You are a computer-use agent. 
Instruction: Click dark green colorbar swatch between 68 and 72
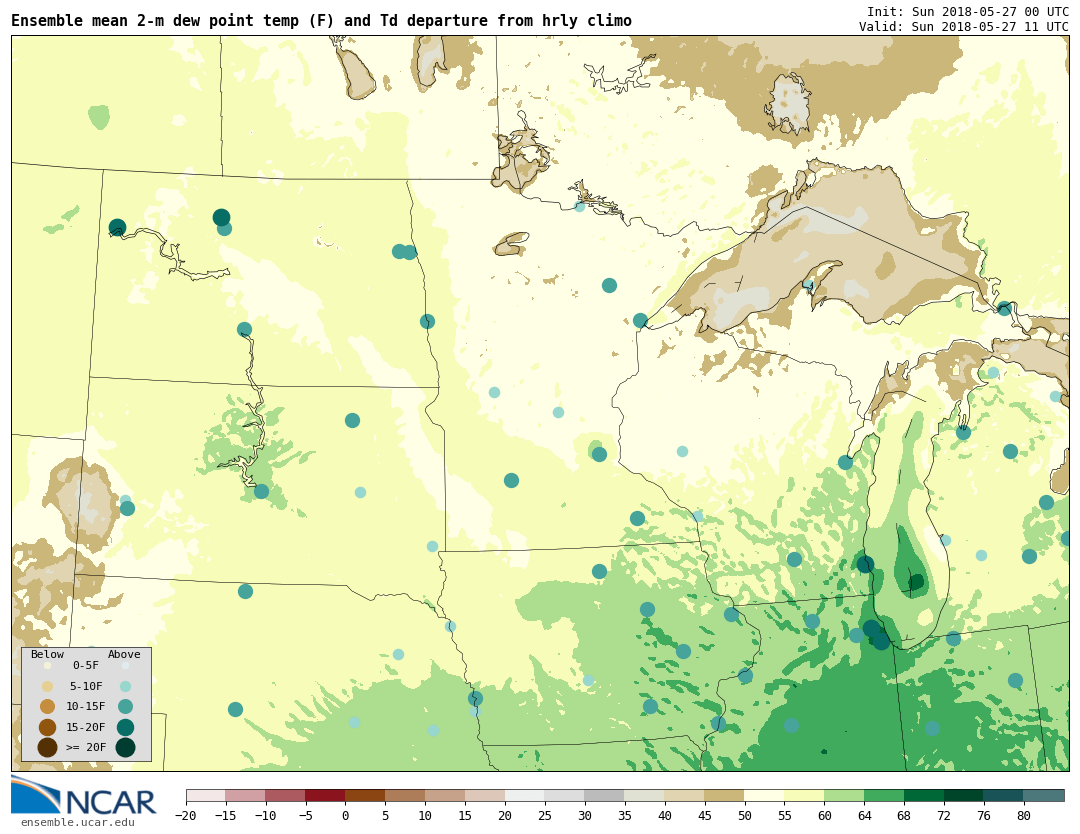pyautogui.click(x=925, y=795)
